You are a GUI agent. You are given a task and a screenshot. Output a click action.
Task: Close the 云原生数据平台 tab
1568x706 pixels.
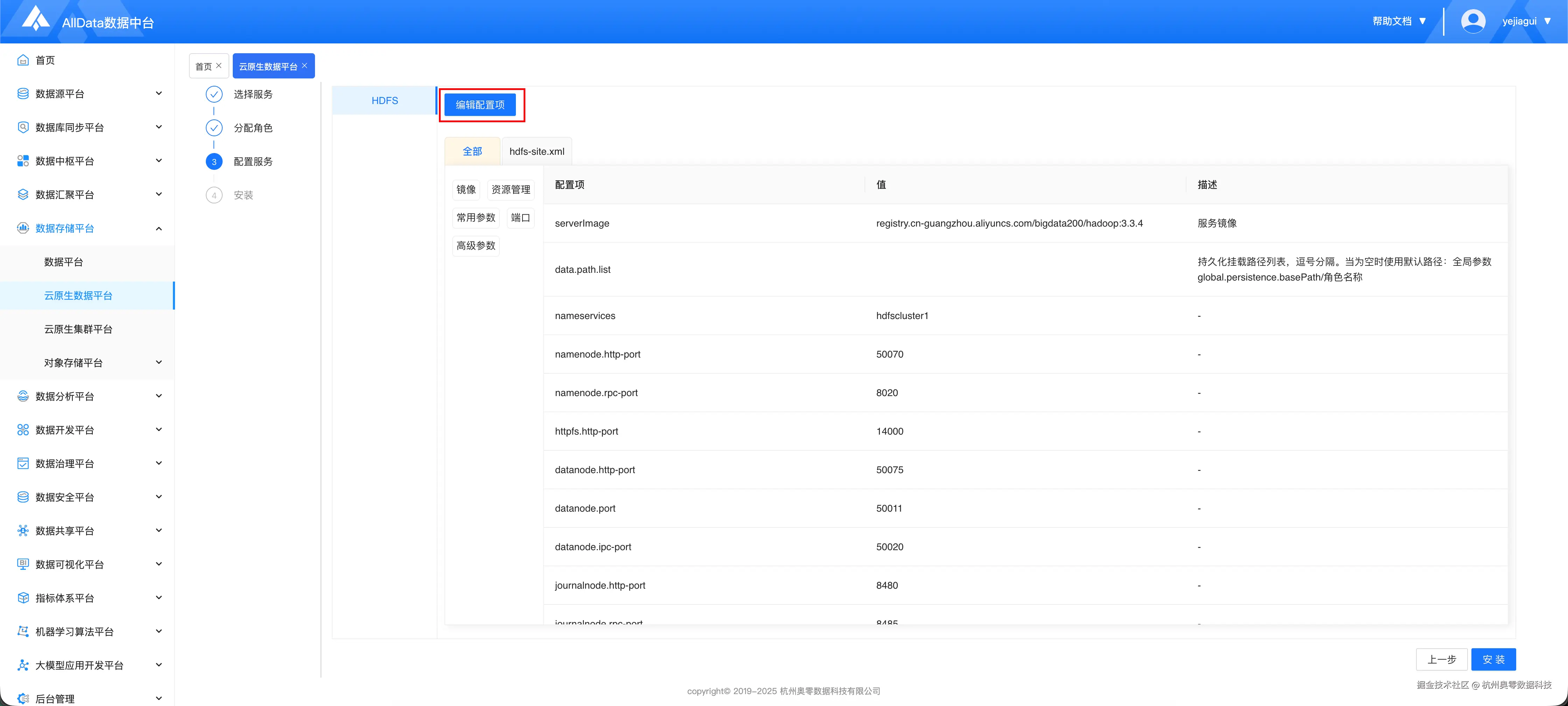[305, 66]
